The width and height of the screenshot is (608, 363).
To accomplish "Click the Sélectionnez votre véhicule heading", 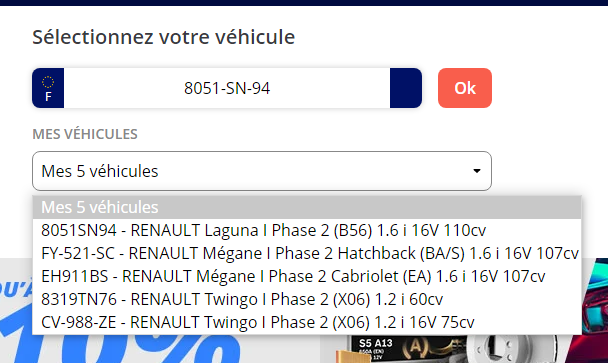I will click(164, 37).
